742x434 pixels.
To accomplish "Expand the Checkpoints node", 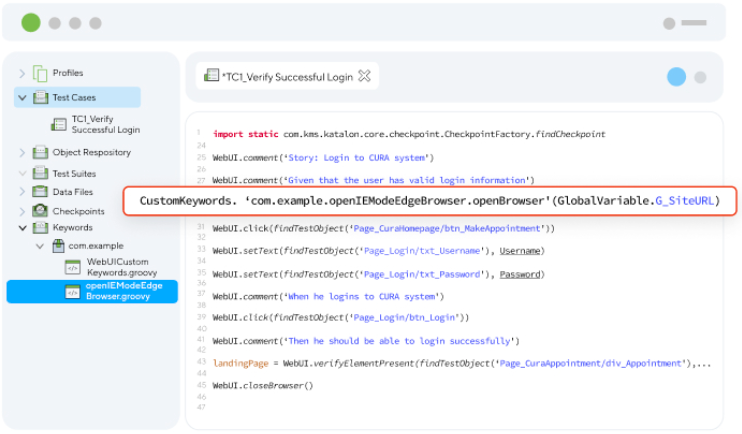I will [x=22, y=211].
